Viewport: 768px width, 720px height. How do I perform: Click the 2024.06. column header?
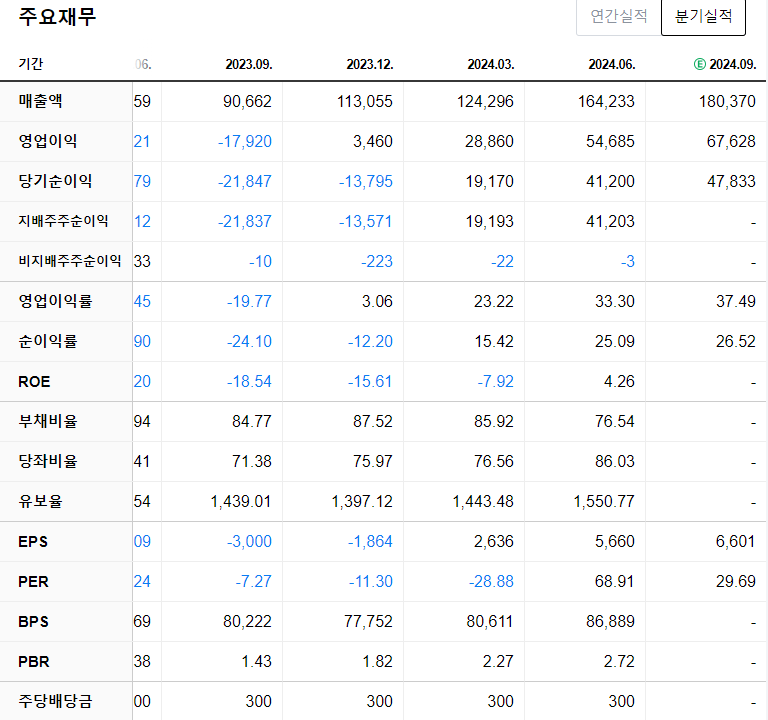coord(612,64)
